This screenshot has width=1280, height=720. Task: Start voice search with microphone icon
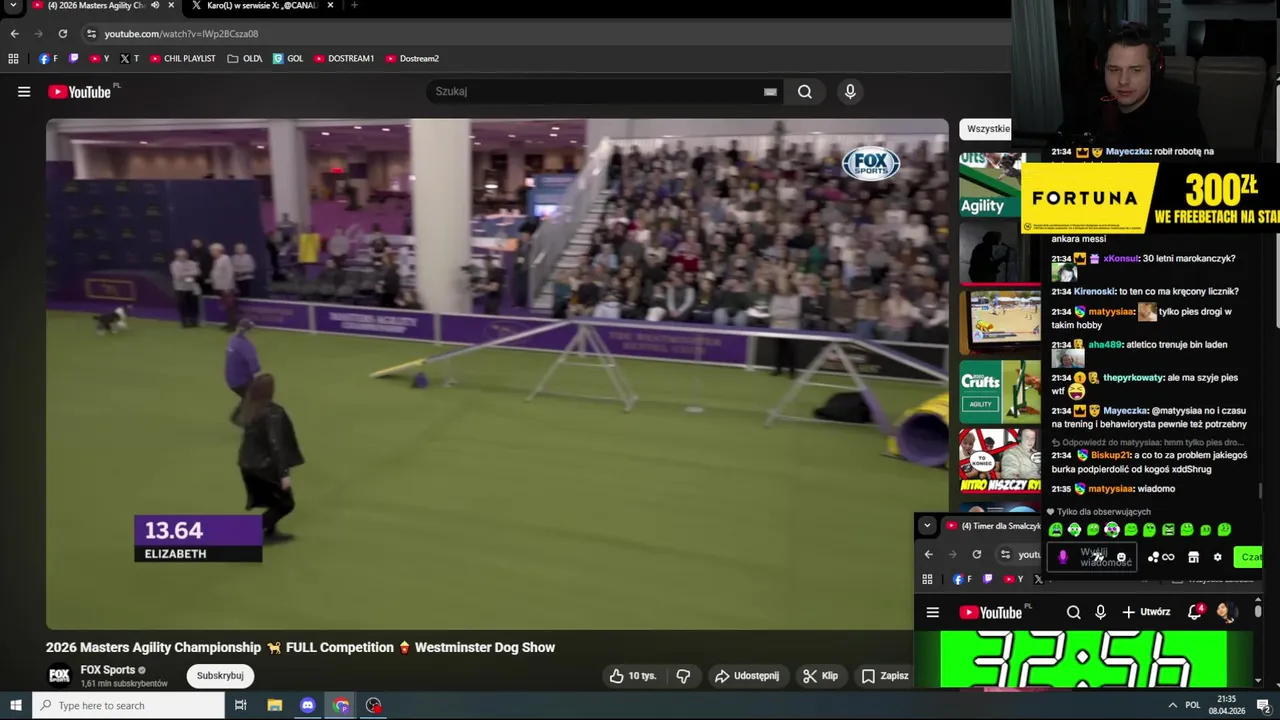850,92
